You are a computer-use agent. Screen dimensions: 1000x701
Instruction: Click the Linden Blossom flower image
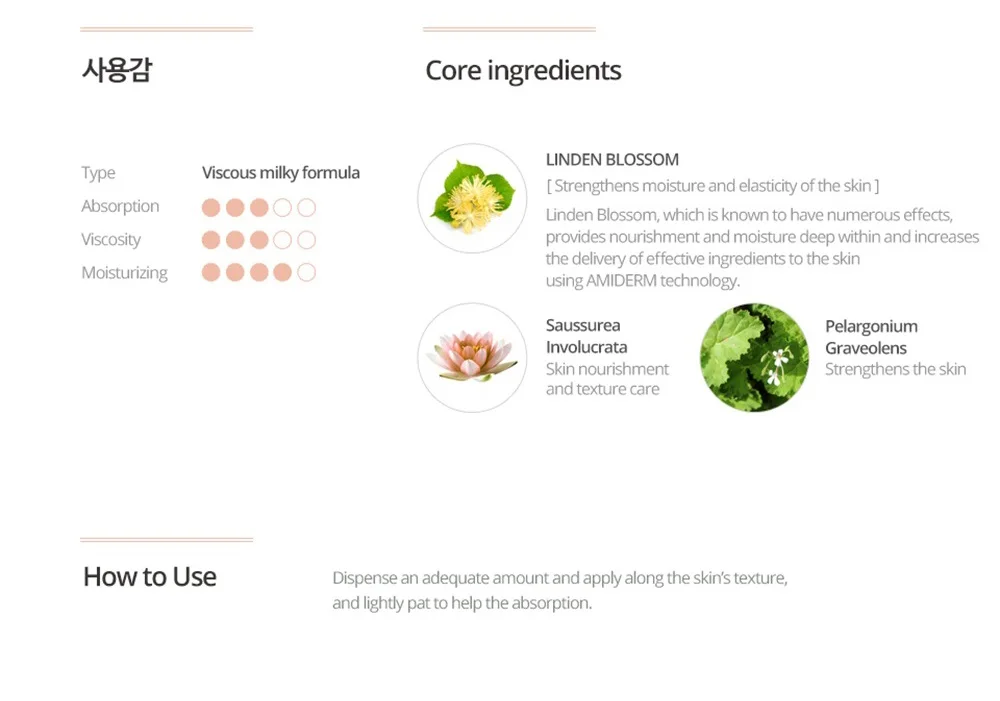472,197
